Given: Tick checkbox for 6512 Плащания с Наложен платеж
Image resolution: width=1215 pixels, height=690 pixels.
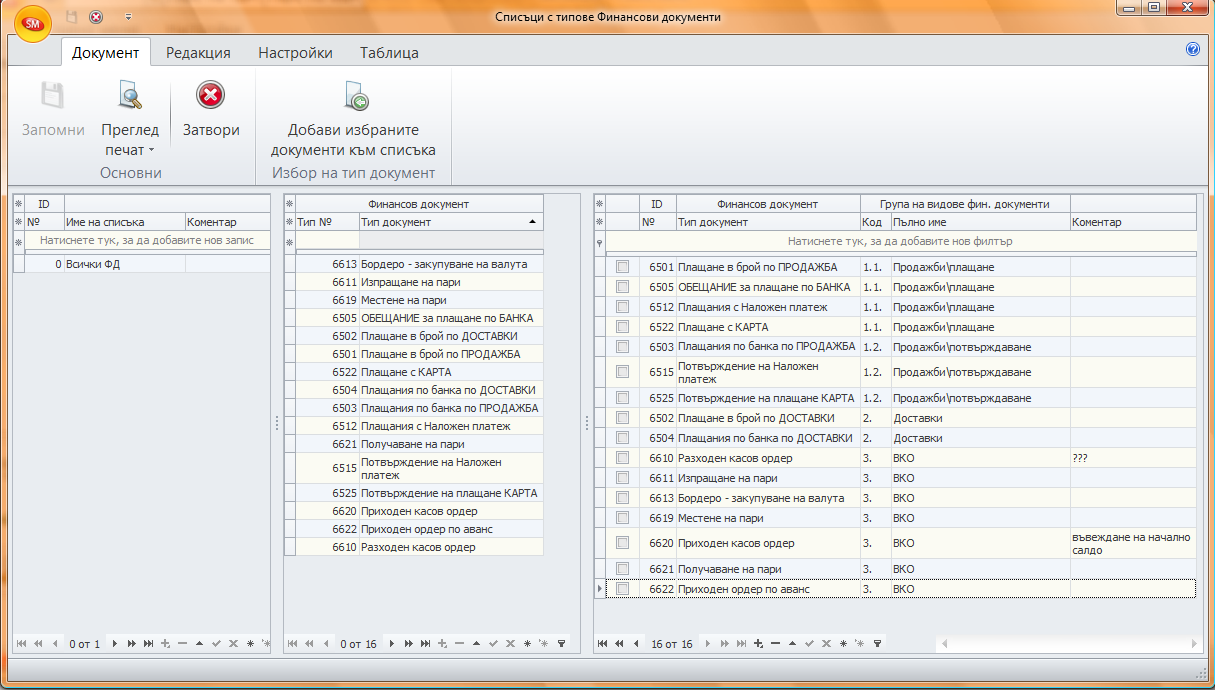Looking at the screenshot, I should (622, 307).
